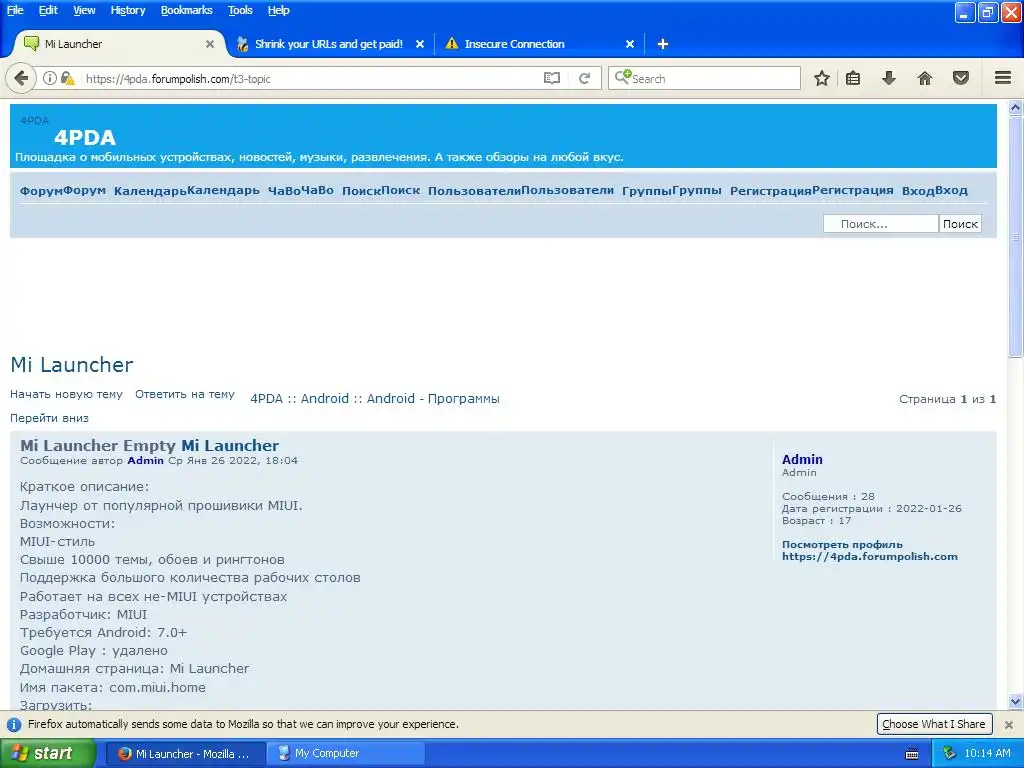Image resolution: width=1024 pixels, height=768 pixels.
Task: Show site information via the info icon
Action: tap(50, 78)
